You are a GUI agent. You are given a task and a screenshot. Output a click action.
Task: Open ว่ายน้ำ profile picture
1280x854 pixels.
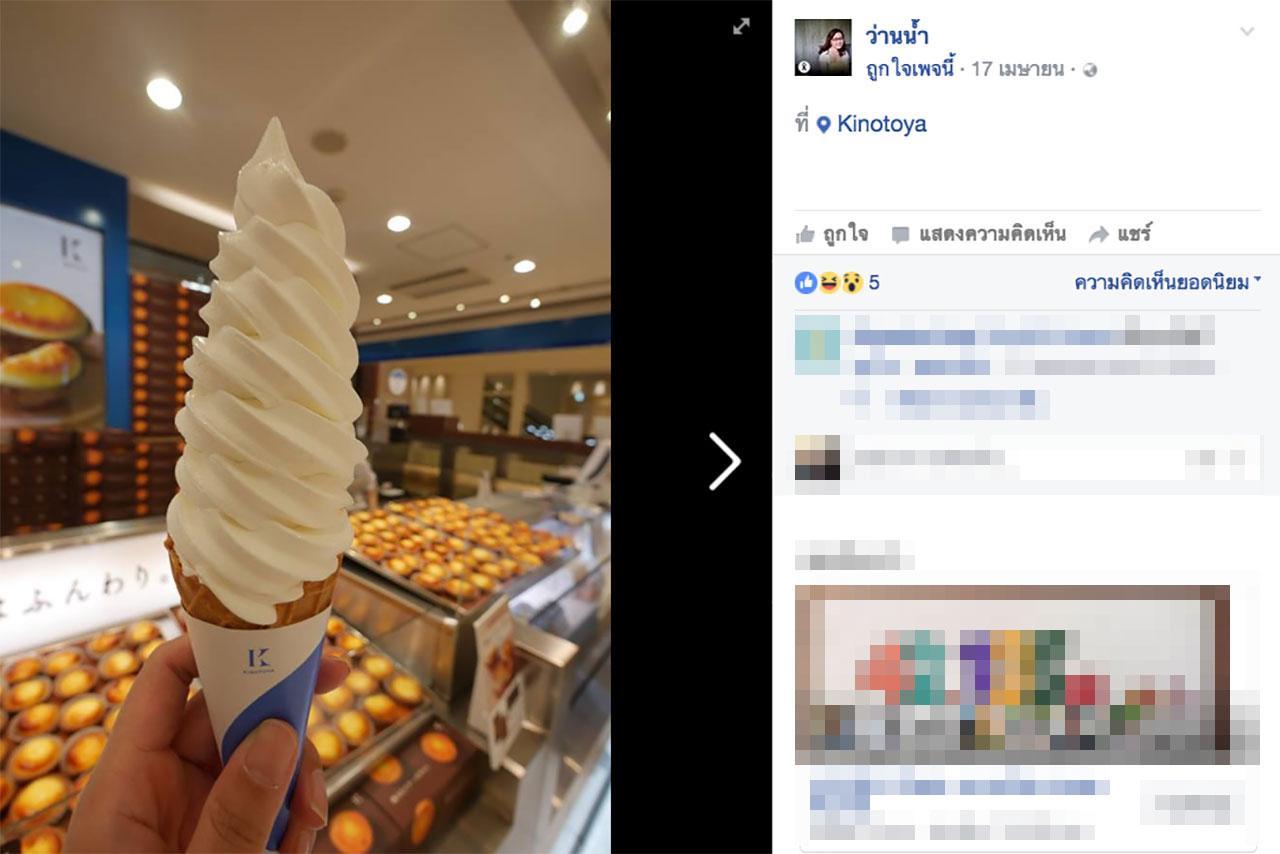(x=823, y=48)
